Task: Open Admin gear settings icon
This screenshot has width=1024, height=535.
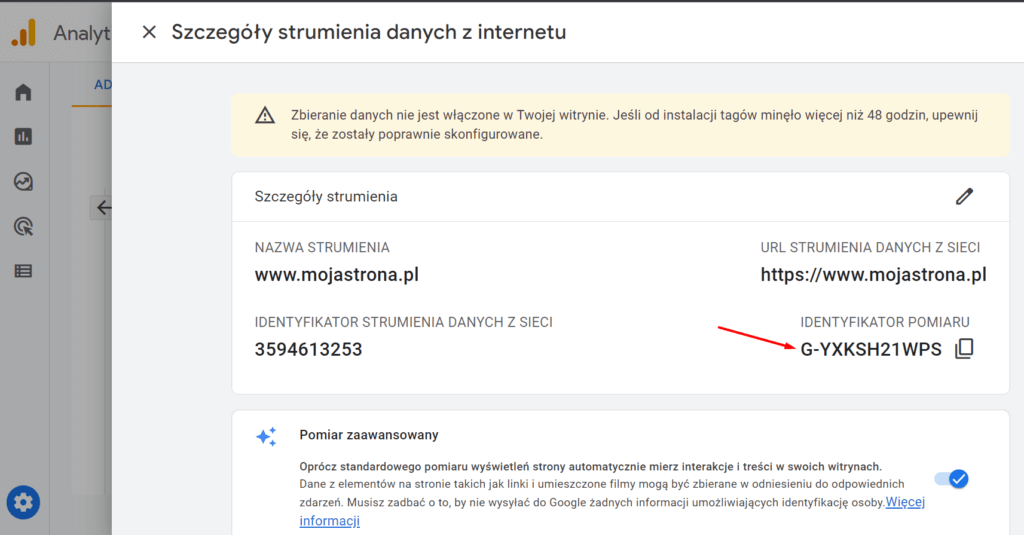Action: (24, 502)
